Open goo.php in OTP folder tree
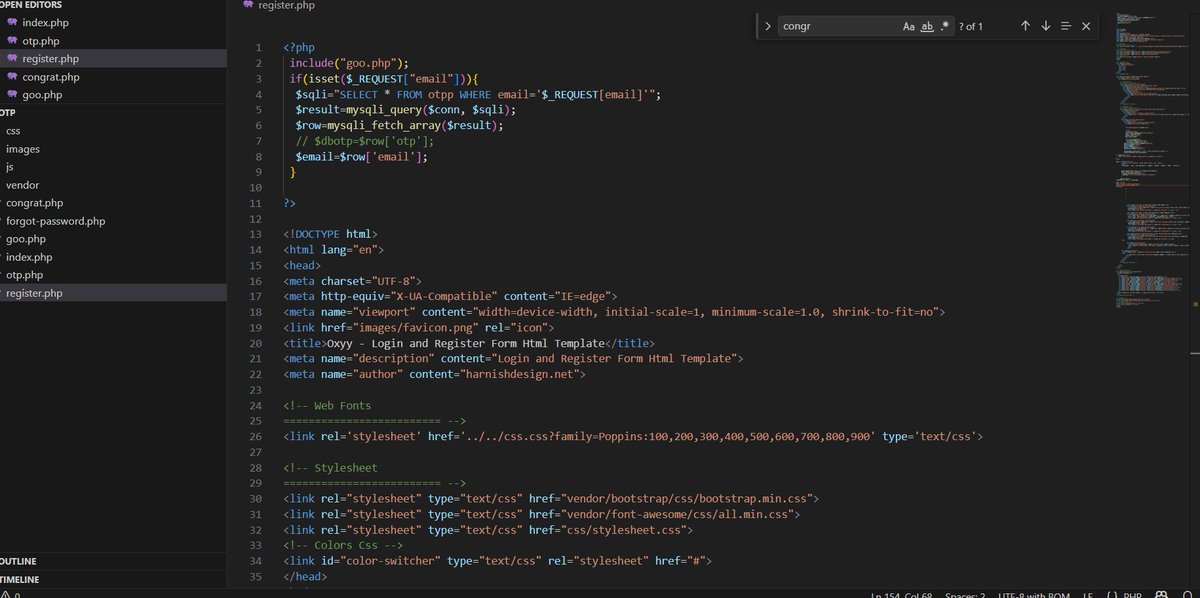 (26, 239)
